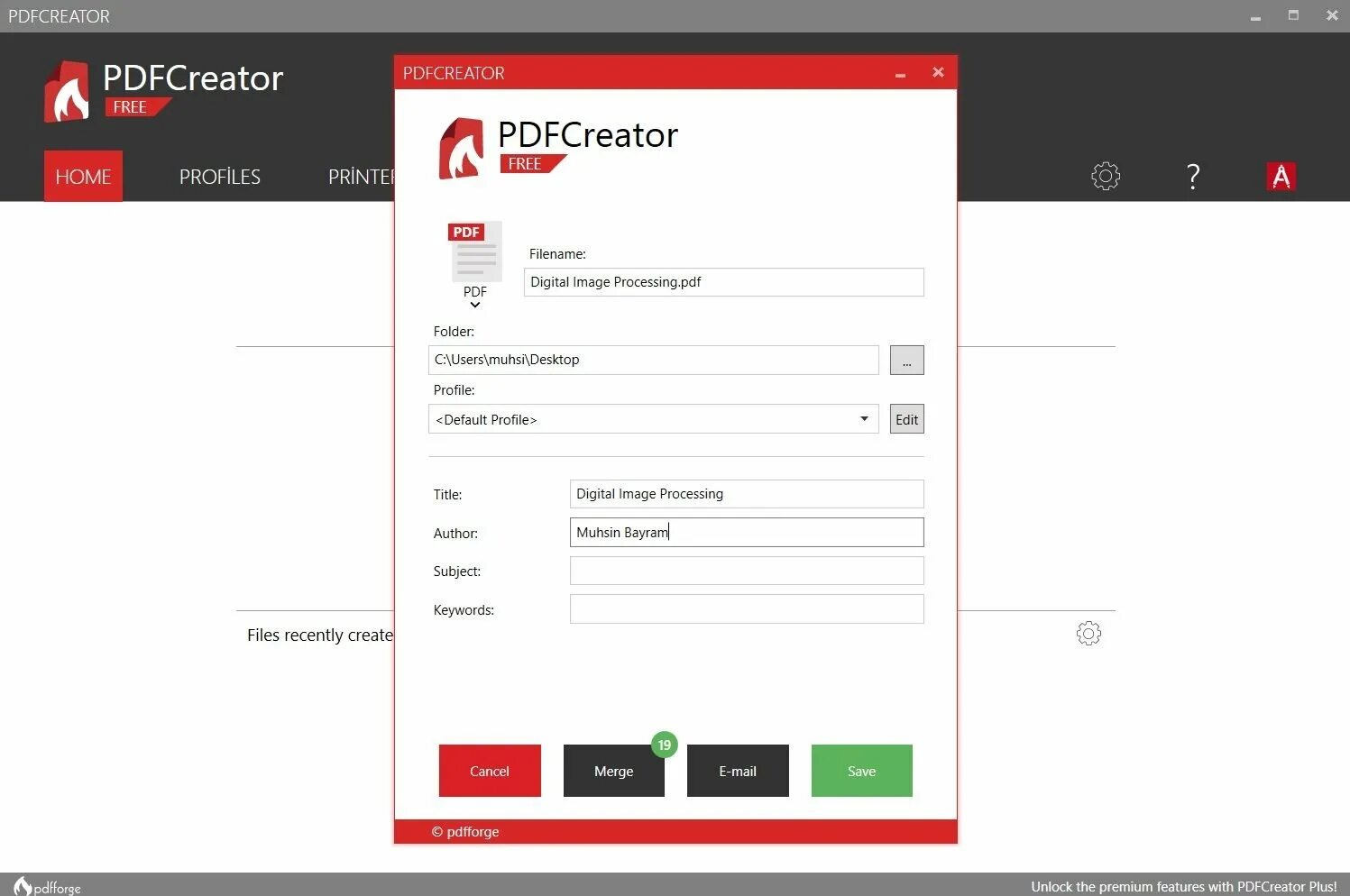Image resolution: width=1350 pixels, height=896 pixels.
Task: Open settings gear beside recently created files
Action: [1088, 634]
